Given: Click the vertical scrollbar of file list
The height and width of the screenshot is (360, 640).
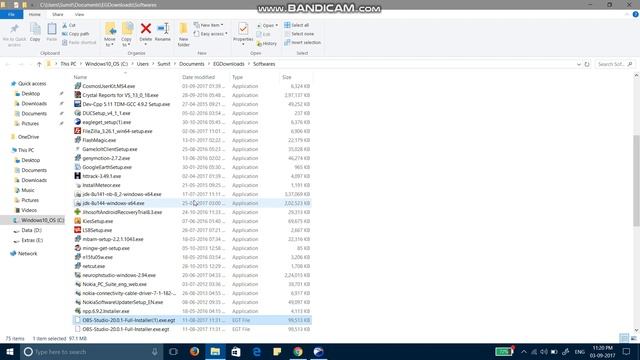Looking at the screenshot, I should [636, 181].
